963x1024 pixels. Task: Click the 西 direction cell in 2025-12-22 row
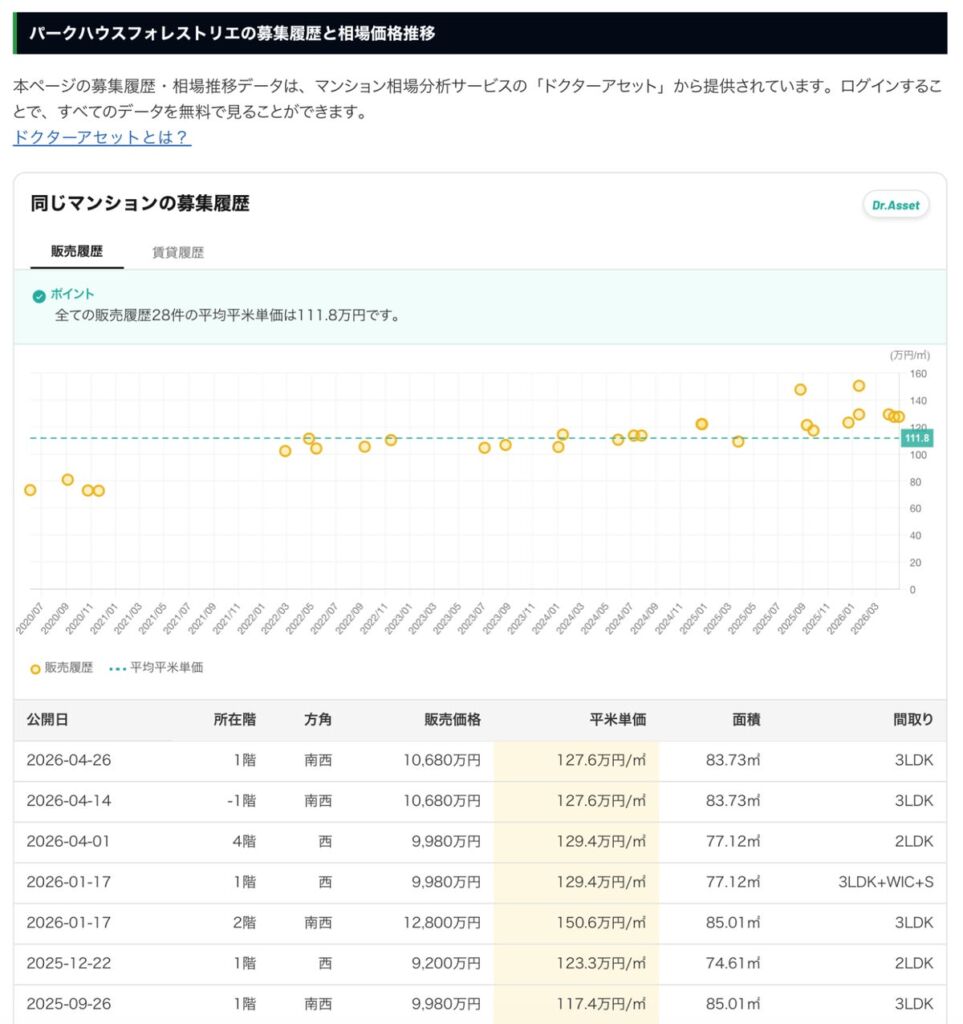325,963
